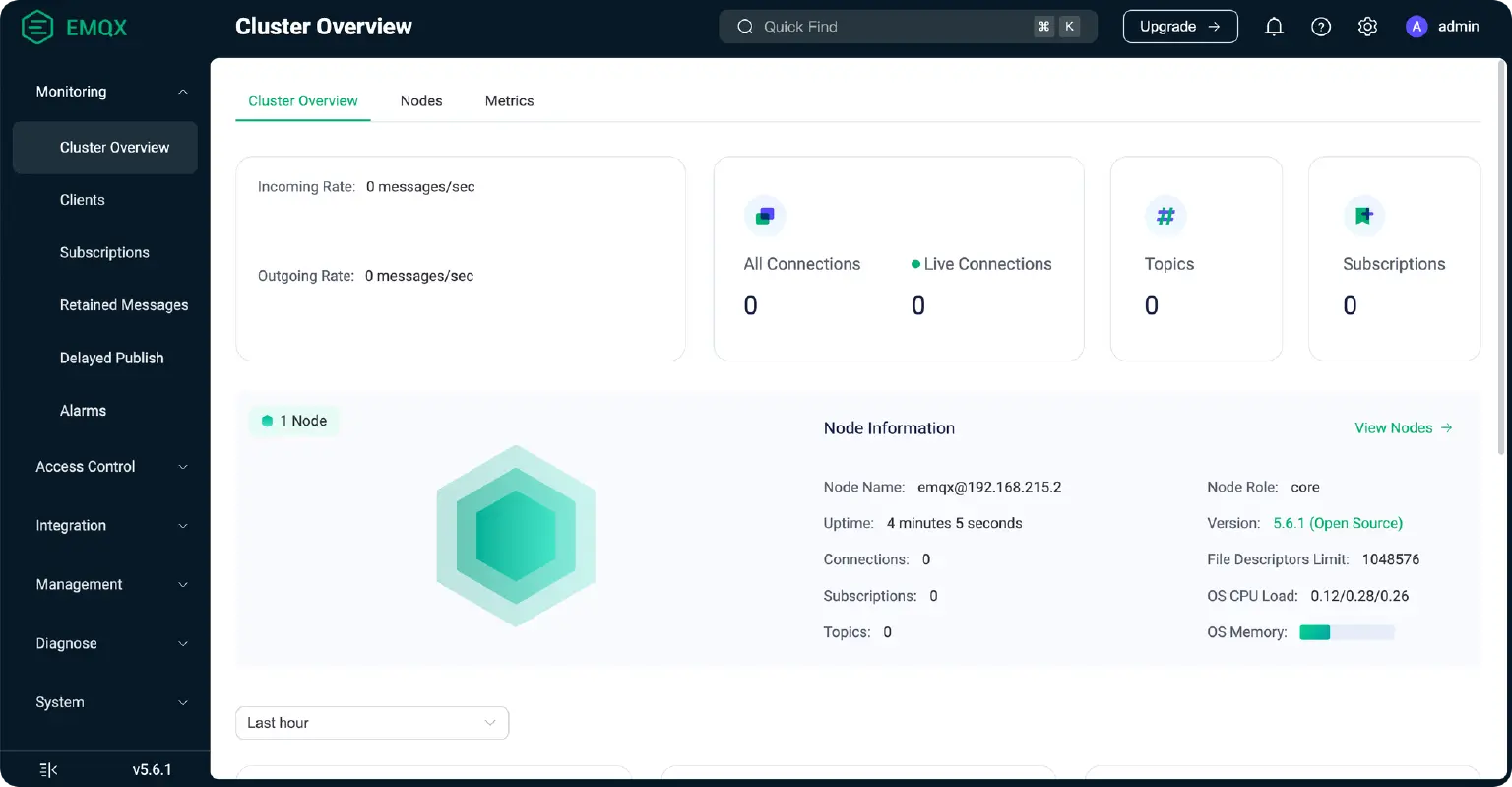Open the help icon
The height and width of the screenshot is (787, 1512).
tap(1321, 27)
